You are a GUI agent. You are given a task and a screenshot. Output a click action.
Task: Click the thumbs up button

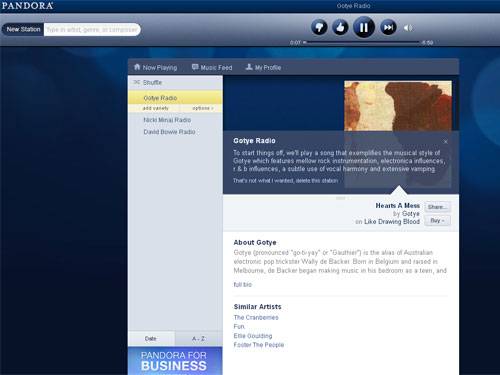tap(340, 27)
